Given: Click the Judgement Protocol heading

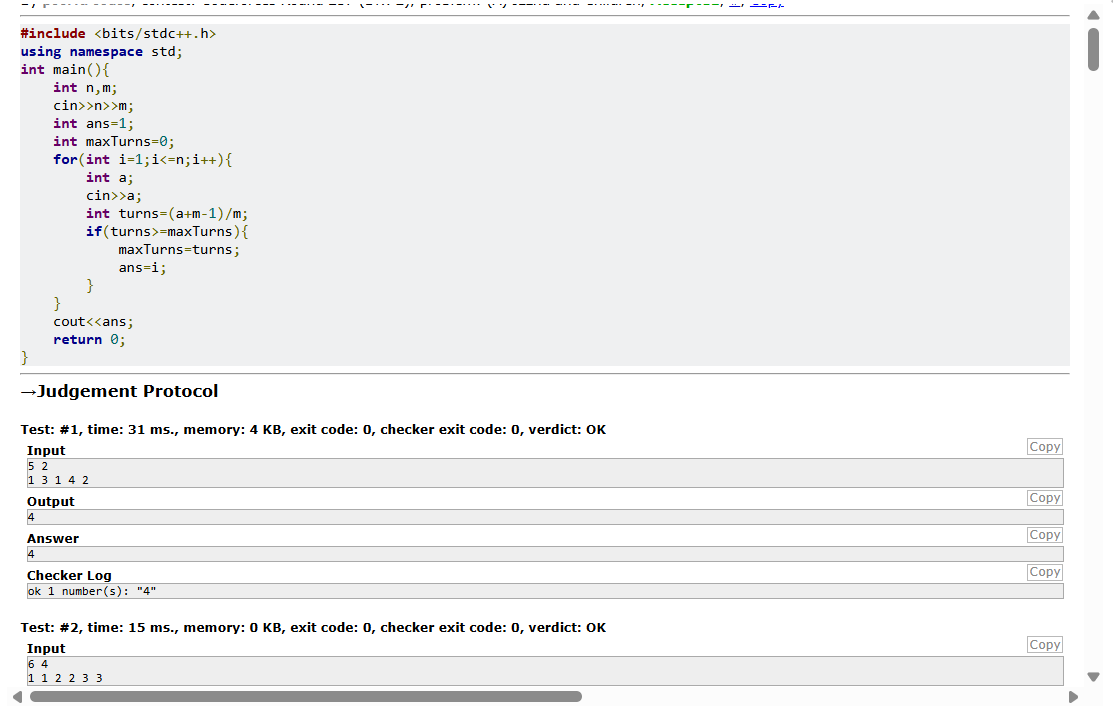Looking at the screenshot, I should tap(119, 391).
